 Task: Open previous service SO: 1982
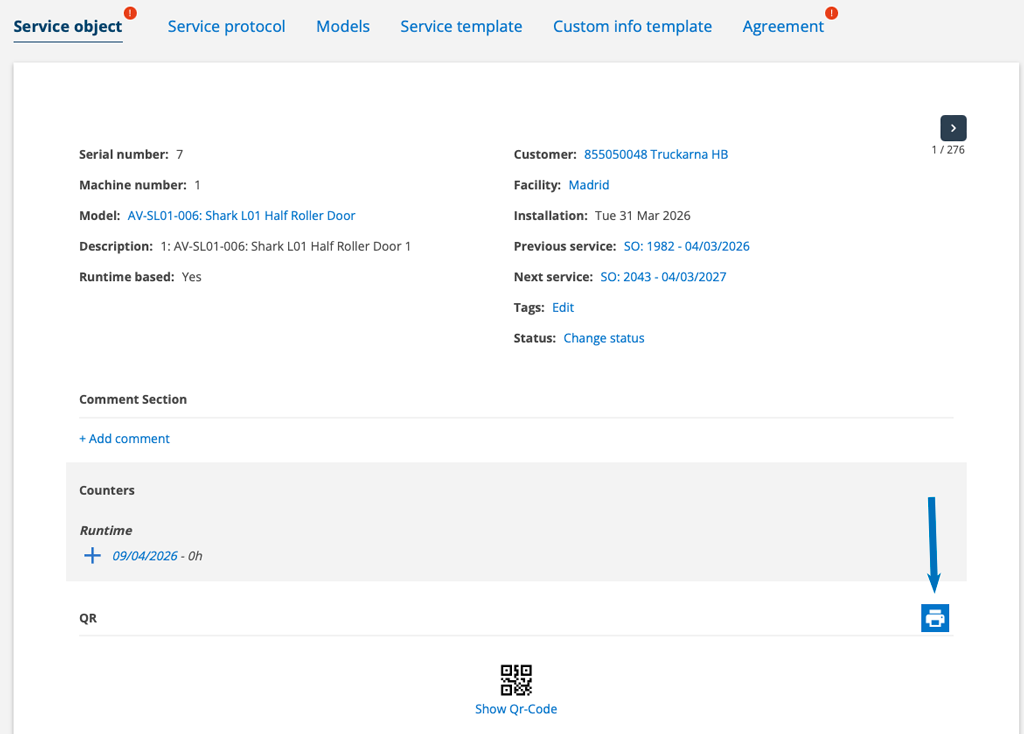[x=686, y=246]
